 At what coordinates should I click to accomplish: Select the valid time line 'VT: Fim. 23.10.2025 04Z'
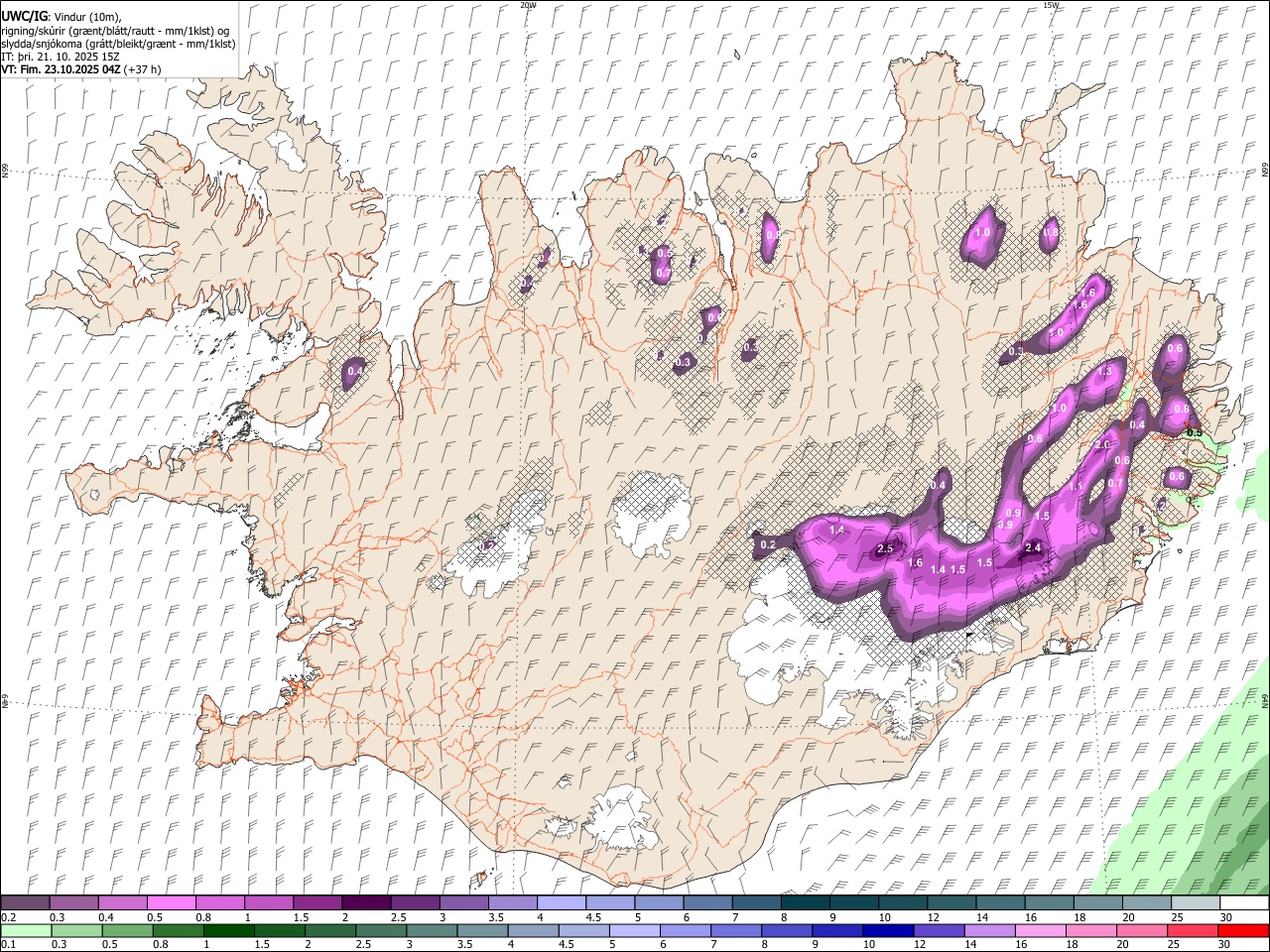pos(60,69)
